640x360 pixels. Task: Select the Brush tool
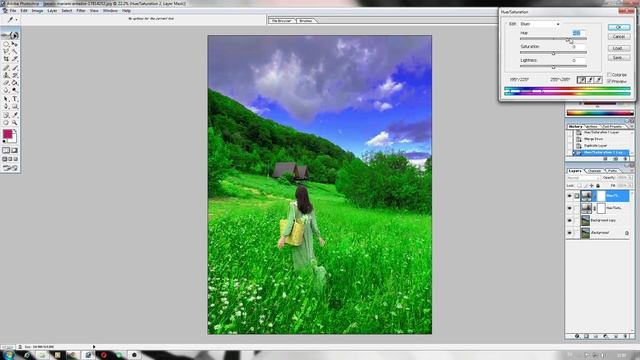tap(15, 67)
